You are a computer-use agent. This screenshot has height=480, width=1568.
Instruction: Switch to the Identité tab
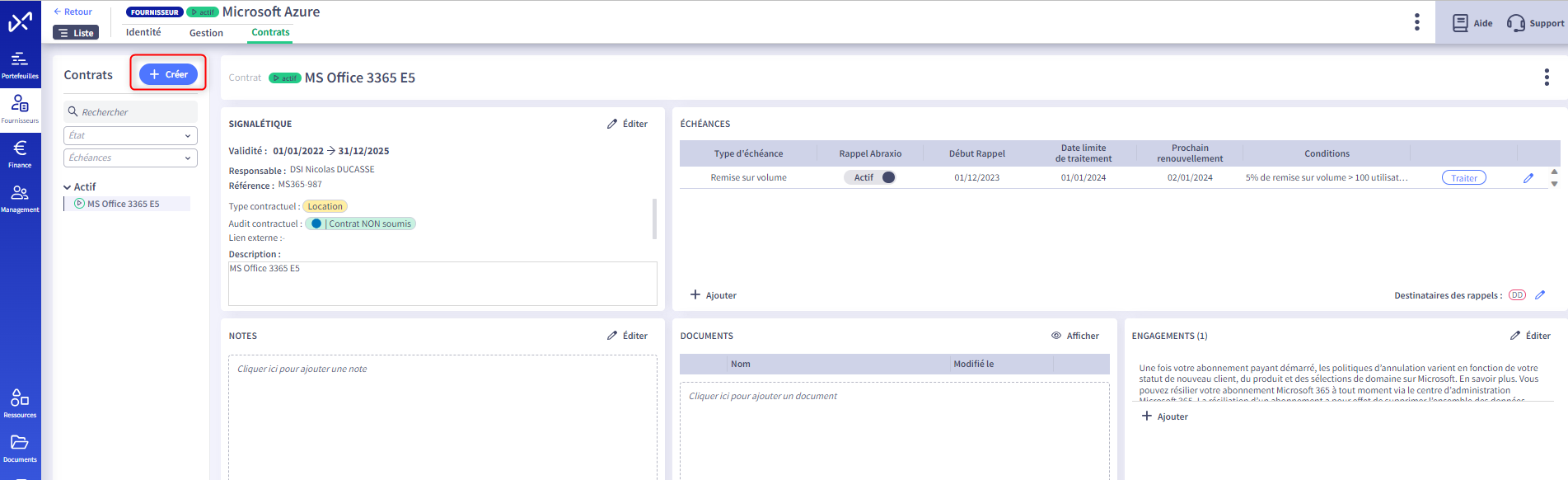pos(143,32)
